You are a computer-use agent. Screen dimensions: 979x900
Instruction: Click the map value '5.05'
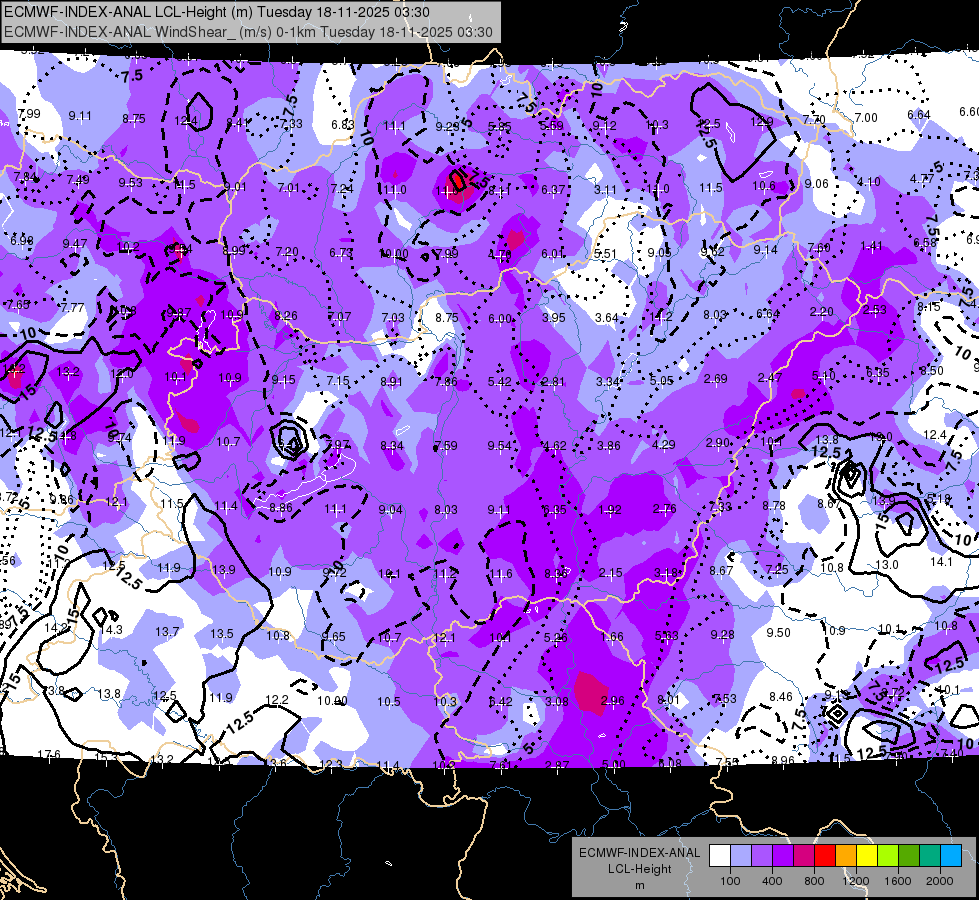pos(661,380)
